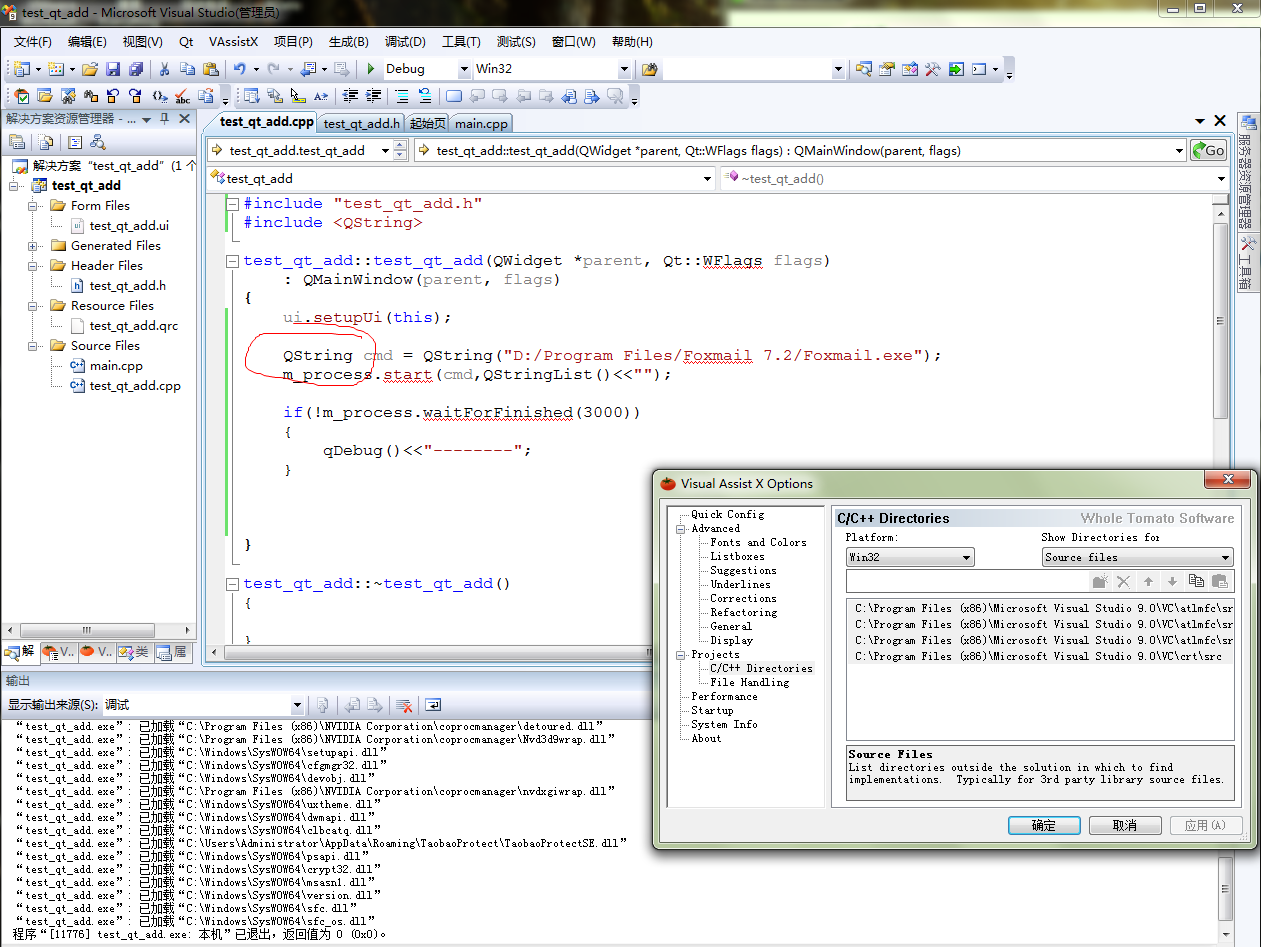Click the clear all output icon
This screenshot has height=947, width=1261.
(x=404, y=705)
